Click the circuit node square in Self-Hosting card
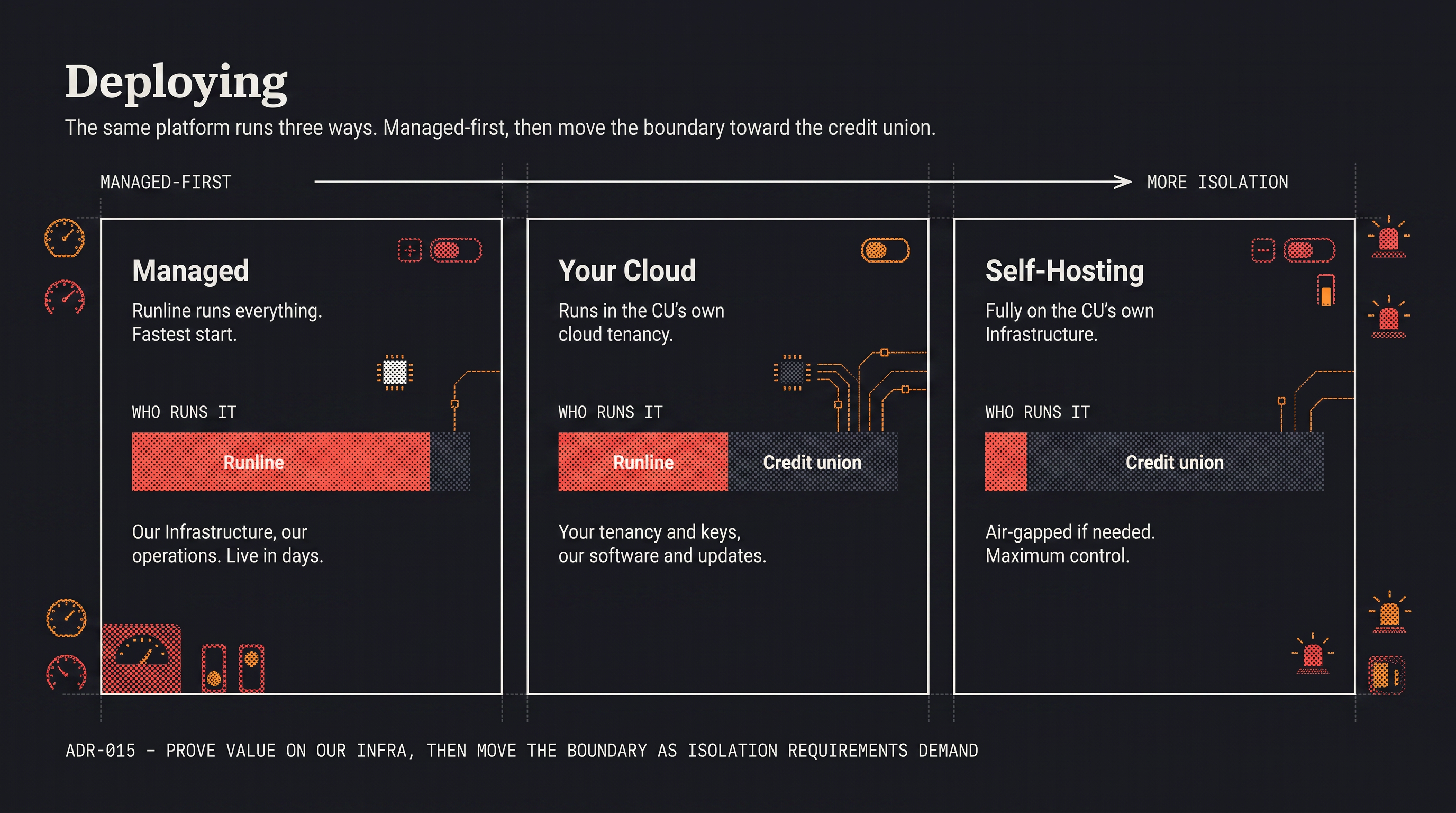The width and height of the screenshot is (1456, 813). (x=1281, y=401)
